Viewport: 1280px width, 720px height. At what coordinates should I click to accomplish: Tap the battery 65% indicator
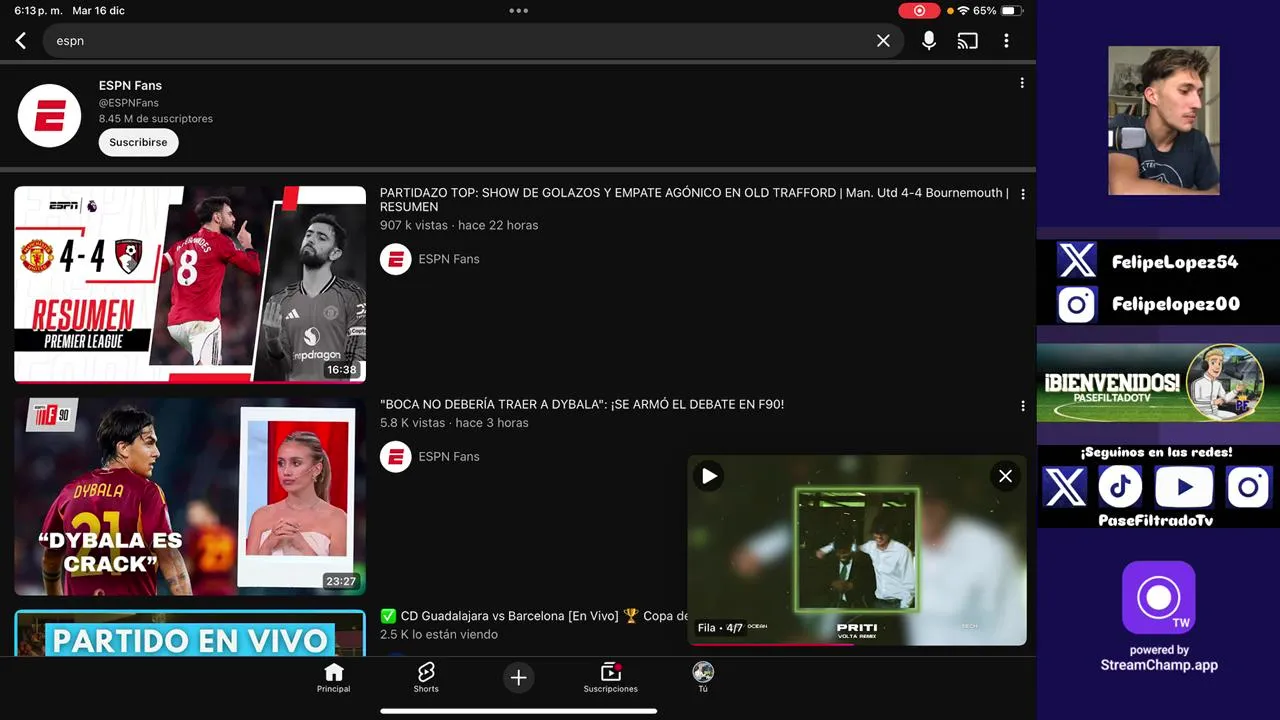click(x=997, y=11)
